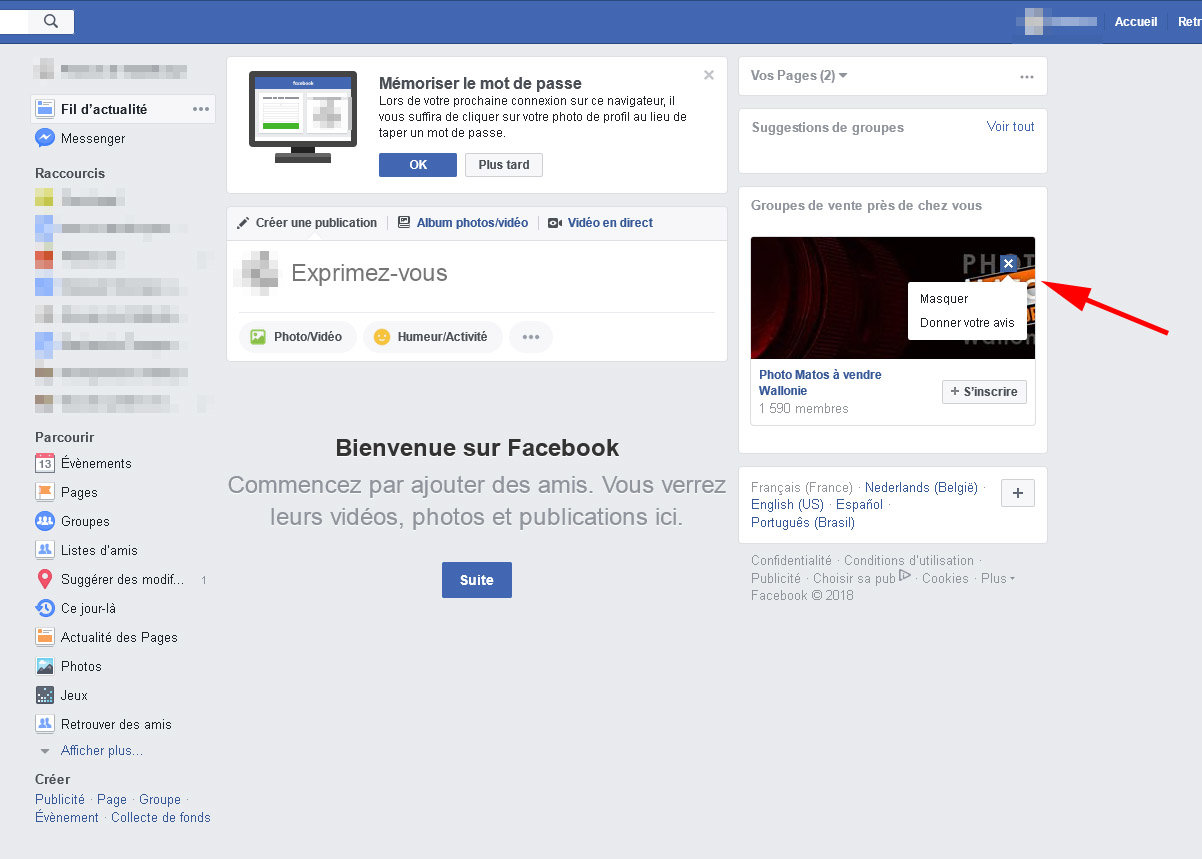Click S'inscrire to join the group
The width and height of the screenshot is (1202, 859).
(x=984, y=392)
